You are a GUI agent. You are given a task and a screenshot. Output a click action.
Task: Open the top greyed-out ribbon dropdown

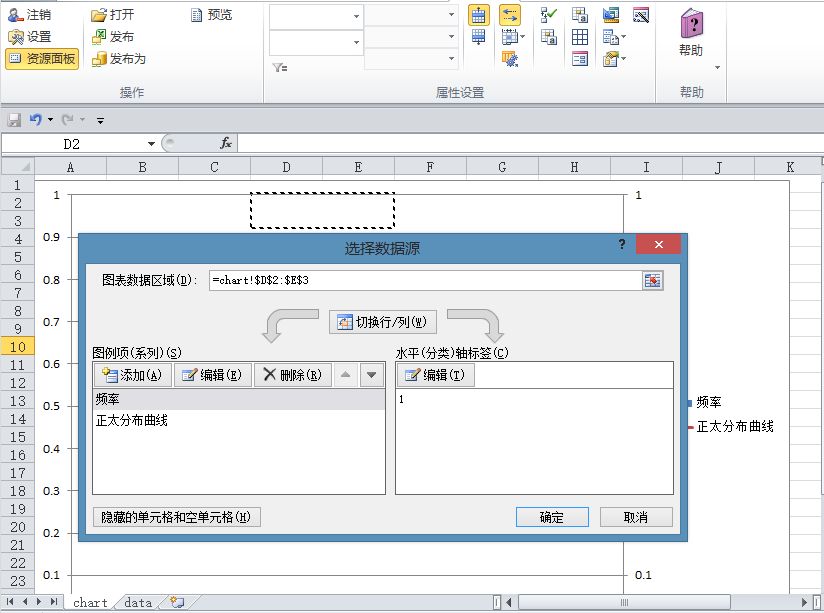click(451, 15)
